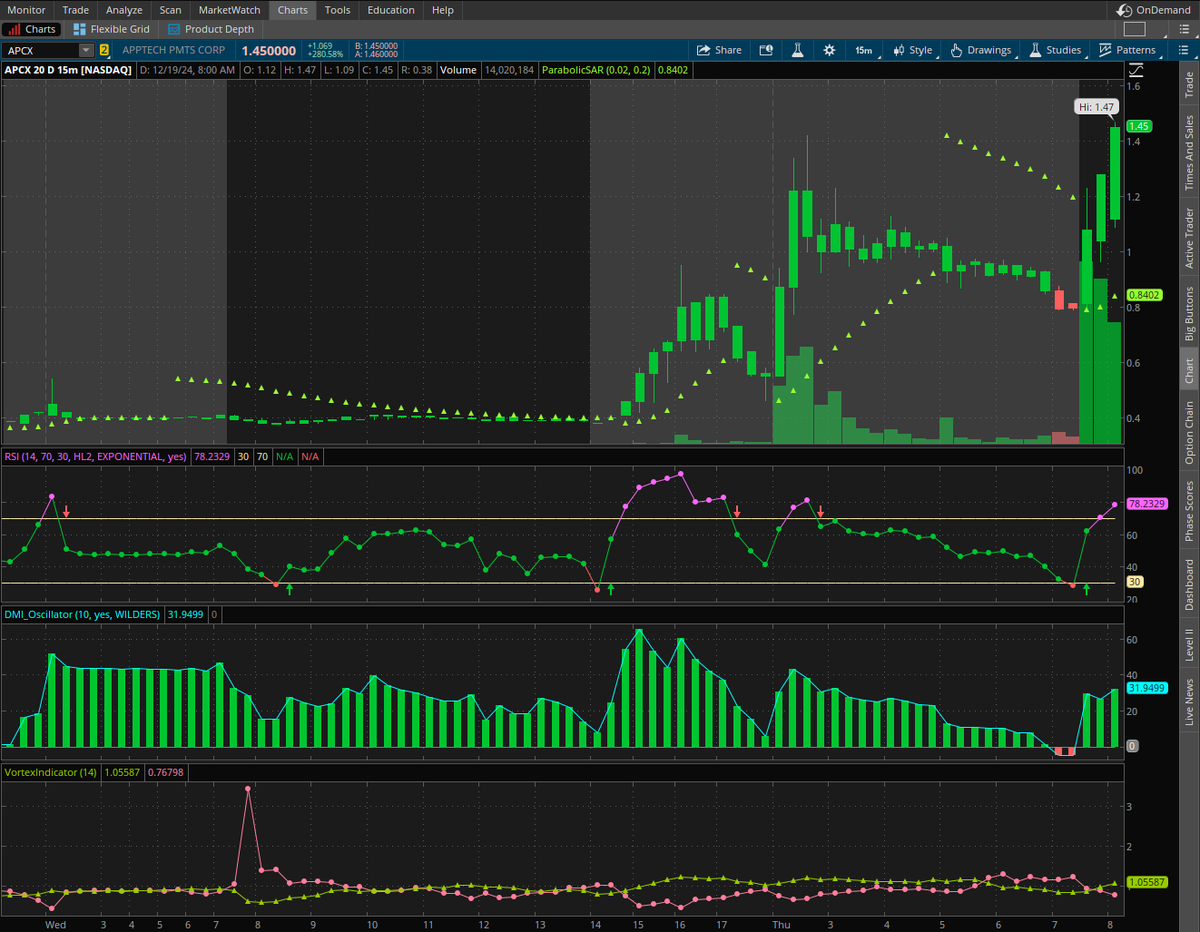This screenshot has width=1200, height=932.
Task: Open the Dashboard side tab
Action: tap(1189, 585)
